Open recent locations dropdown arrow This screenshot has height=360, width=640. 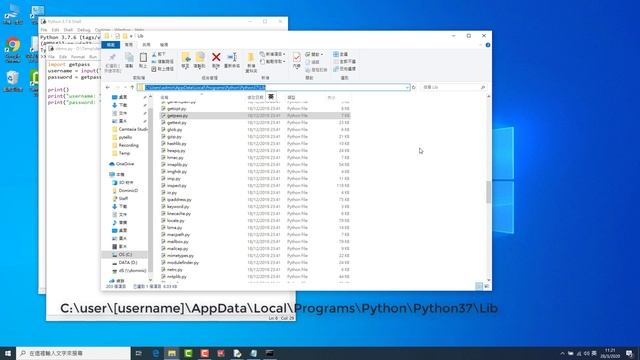[125, 87]
